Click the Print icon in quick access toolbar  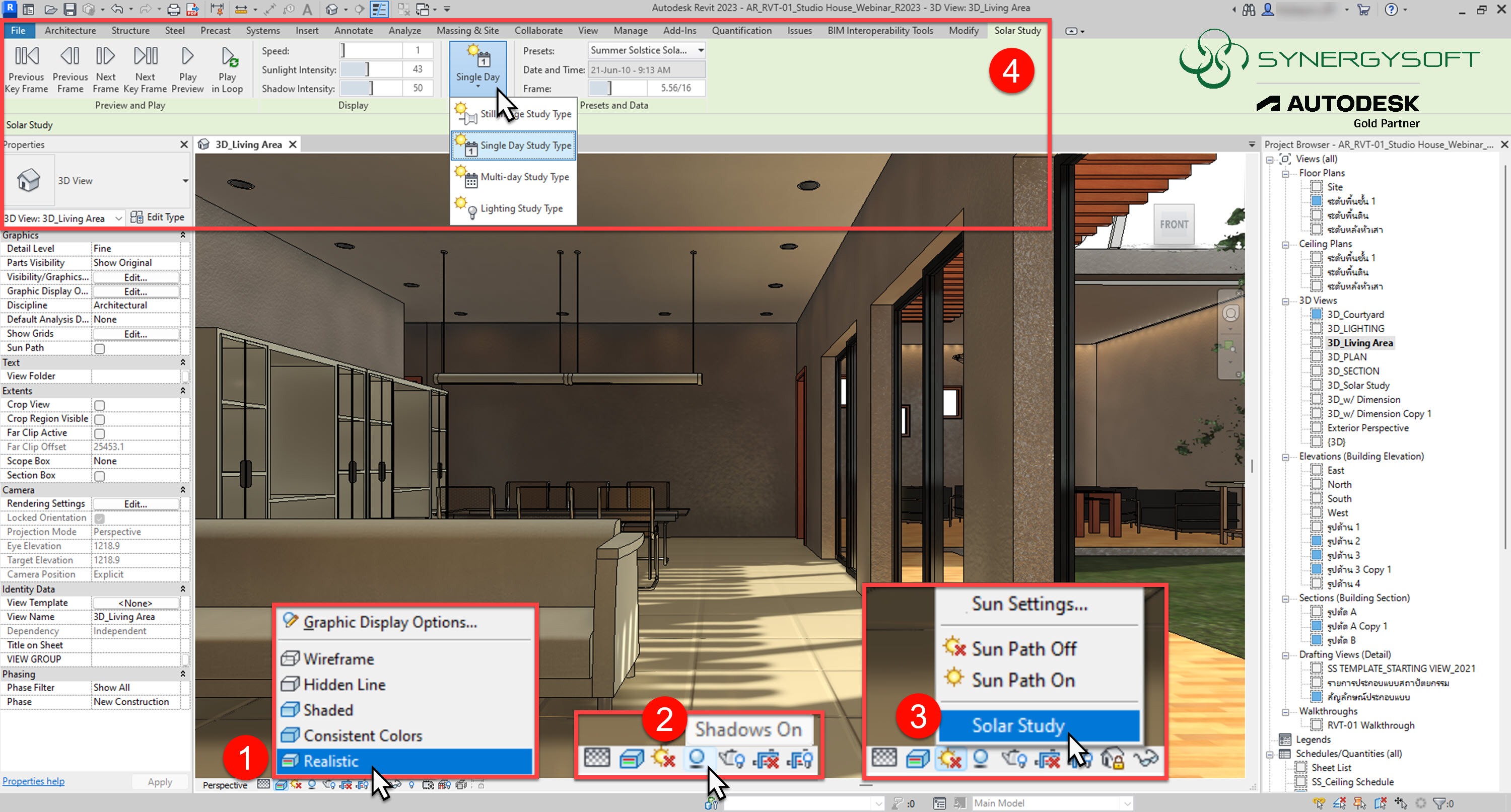click(x=173, y=10)
